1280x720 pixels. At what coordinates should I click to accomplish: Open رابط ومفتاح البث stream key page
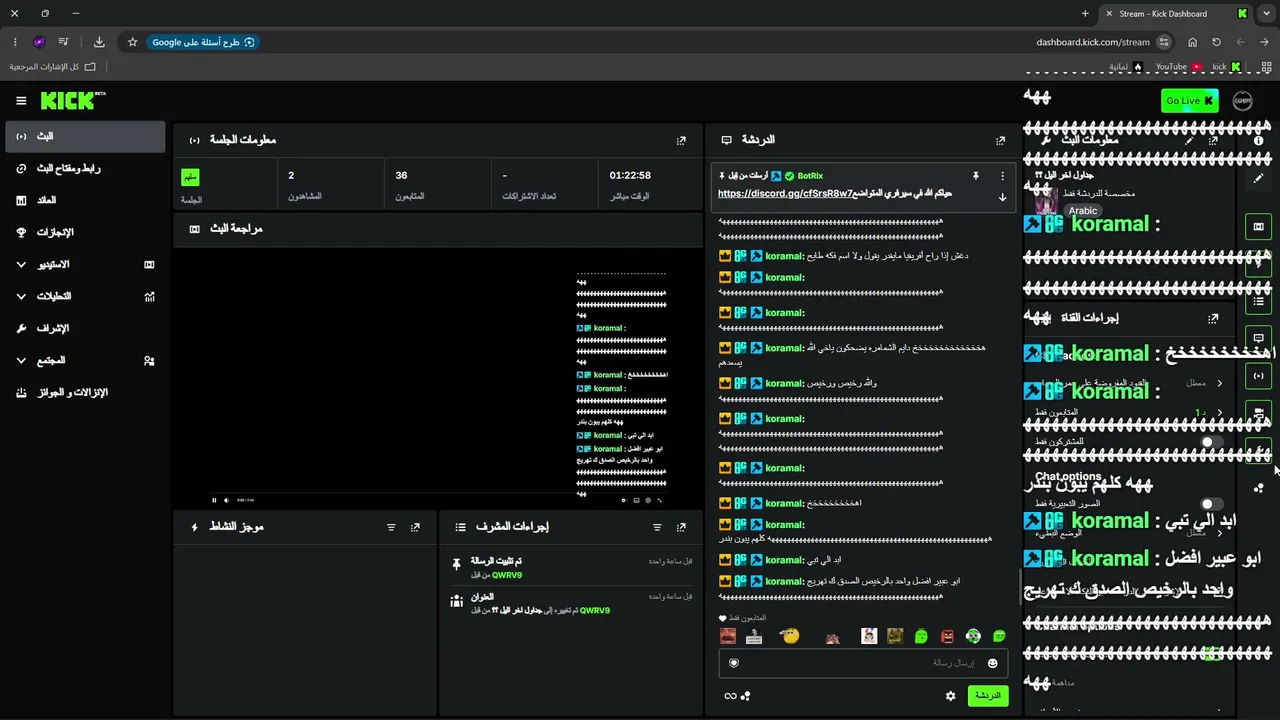[85, 168]
